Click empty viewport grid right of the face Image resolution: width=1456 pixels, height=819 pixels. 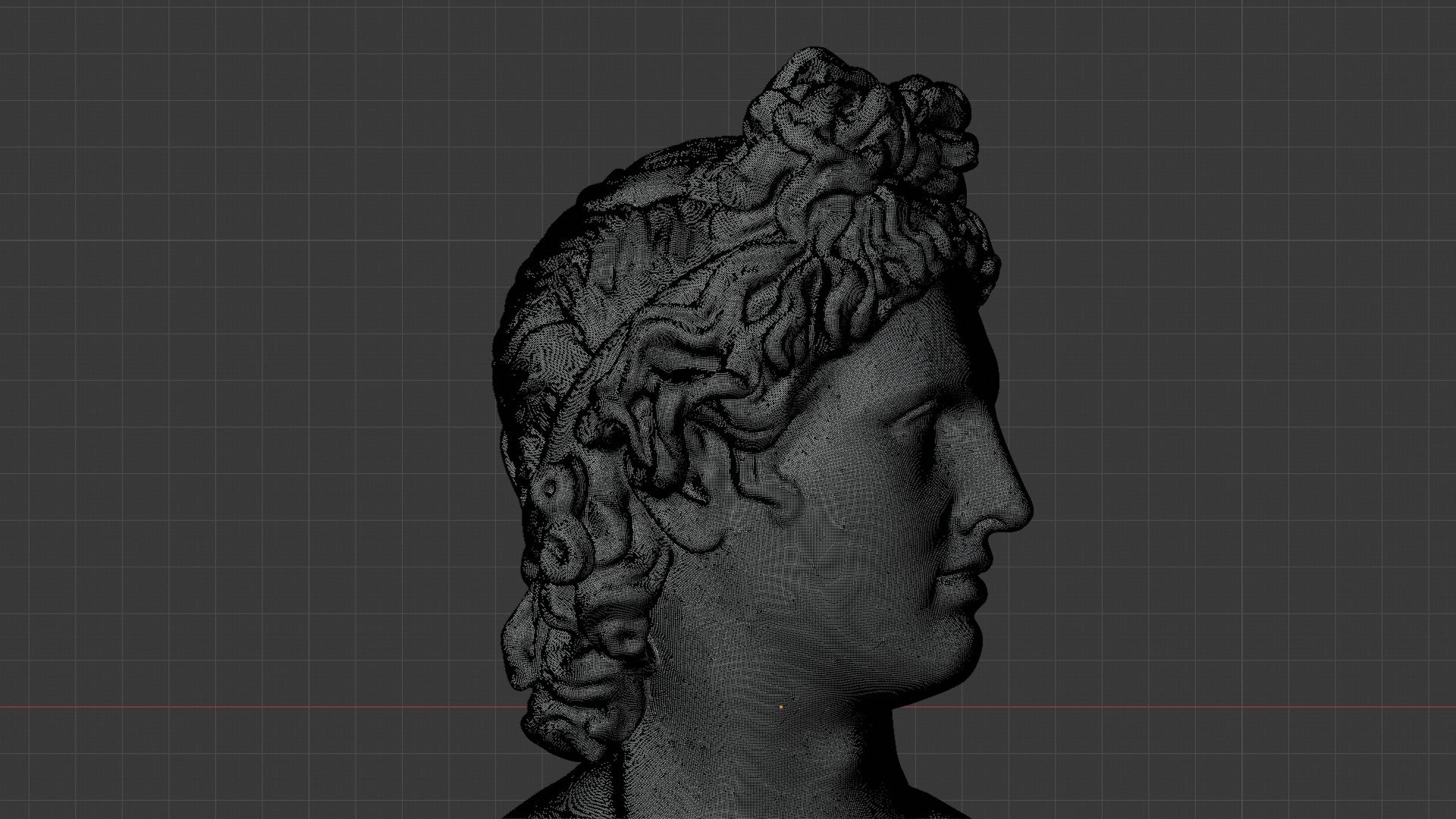point(1251,379)
